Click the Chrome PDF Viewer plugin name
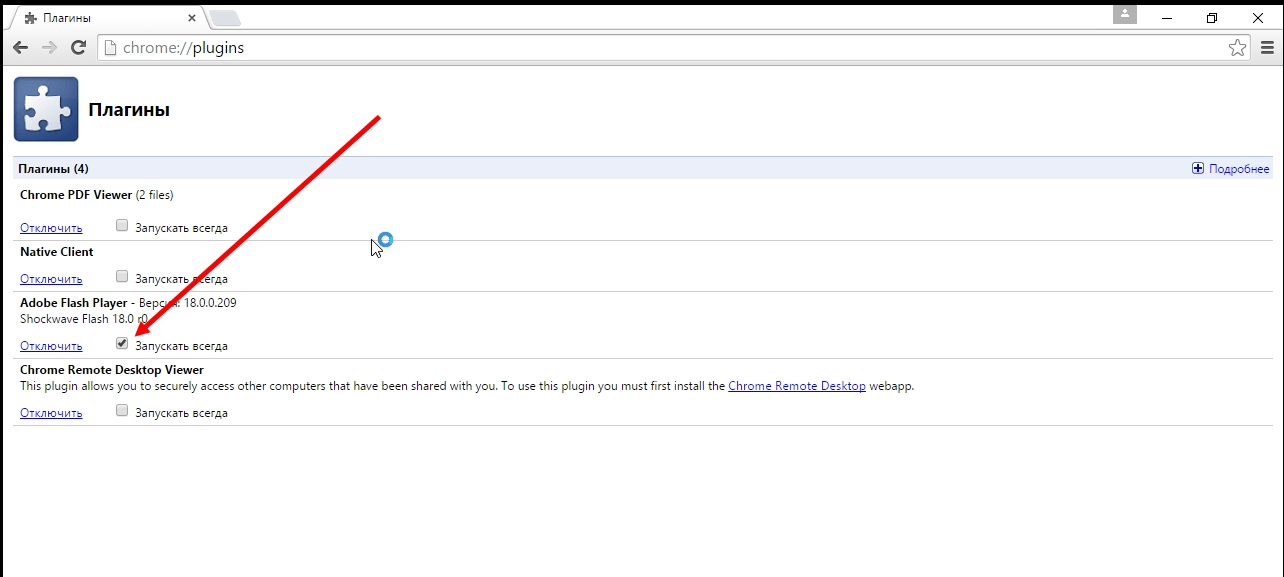Viewport: 1284px width, 577px height. [76, 195]
